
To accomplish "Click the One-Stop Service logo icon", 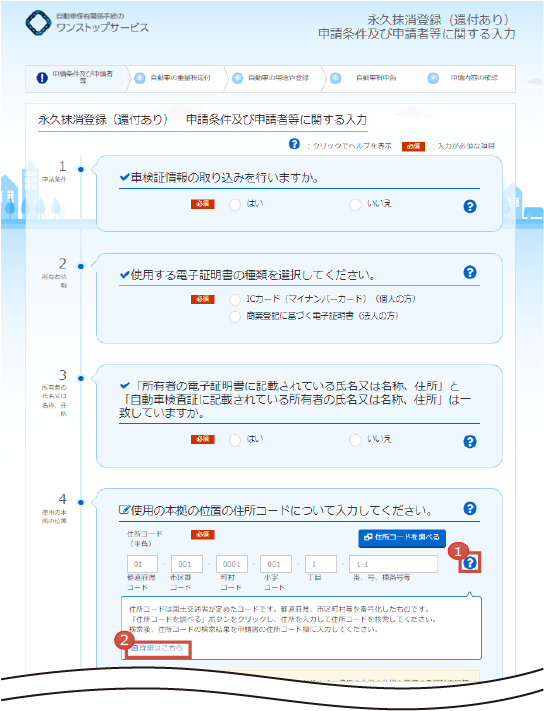I will [x=39, y=23].
